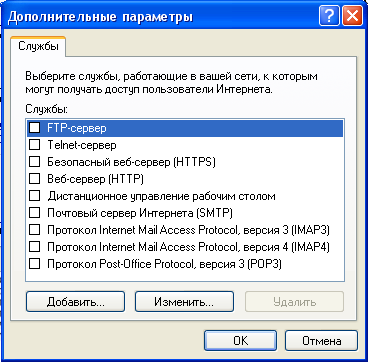Image resolution: width=368 pixels, height=362 pixels.
Task: Enable the IMAP4 protocol checkbox
Action: (x=34, y=247)
